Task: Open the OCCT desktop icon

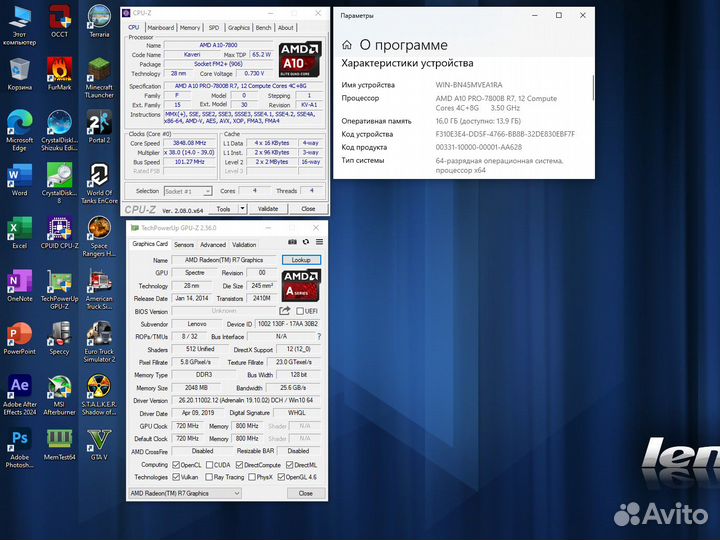Action: (x=60, y=21)
